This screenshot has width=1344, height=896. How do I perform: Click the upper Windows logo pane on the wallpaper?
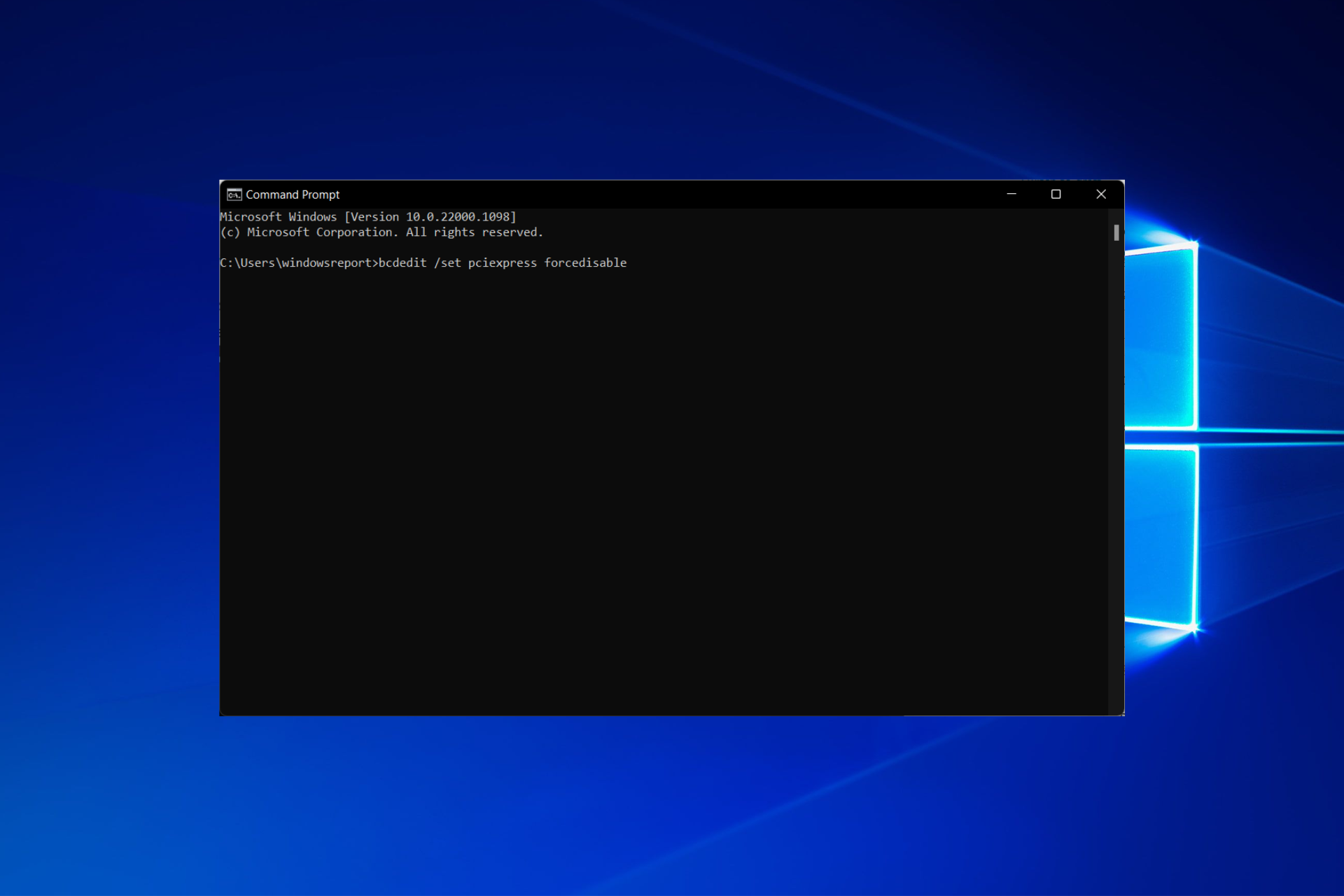coord(1160,336)
